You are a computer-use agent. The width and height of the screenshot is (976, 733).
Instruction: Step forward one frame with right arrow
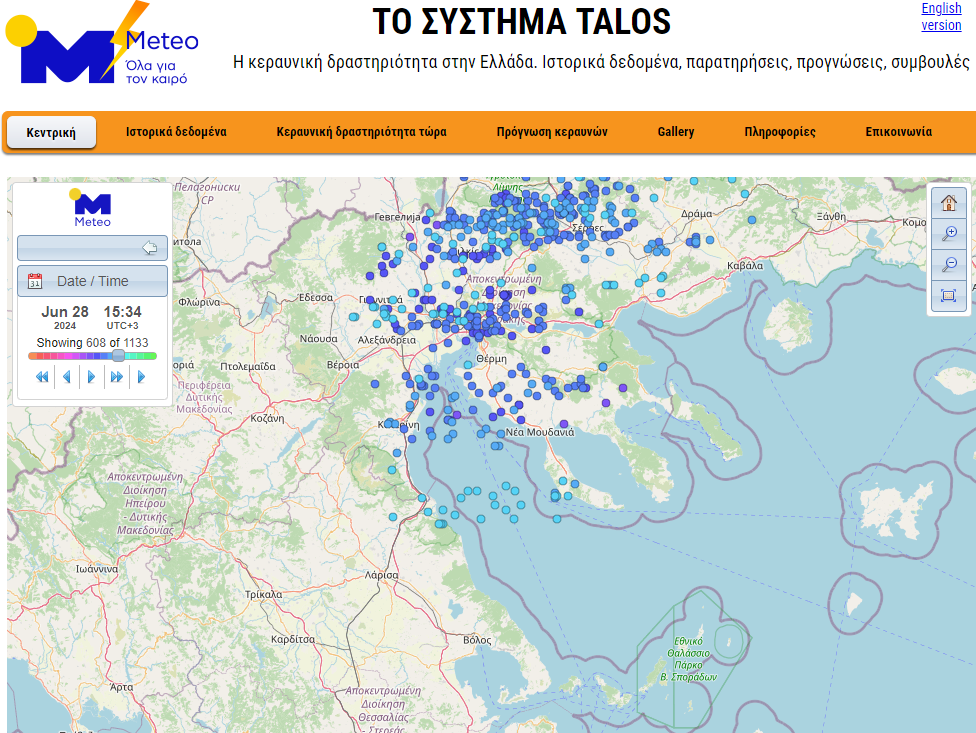(x=92, y=377)
